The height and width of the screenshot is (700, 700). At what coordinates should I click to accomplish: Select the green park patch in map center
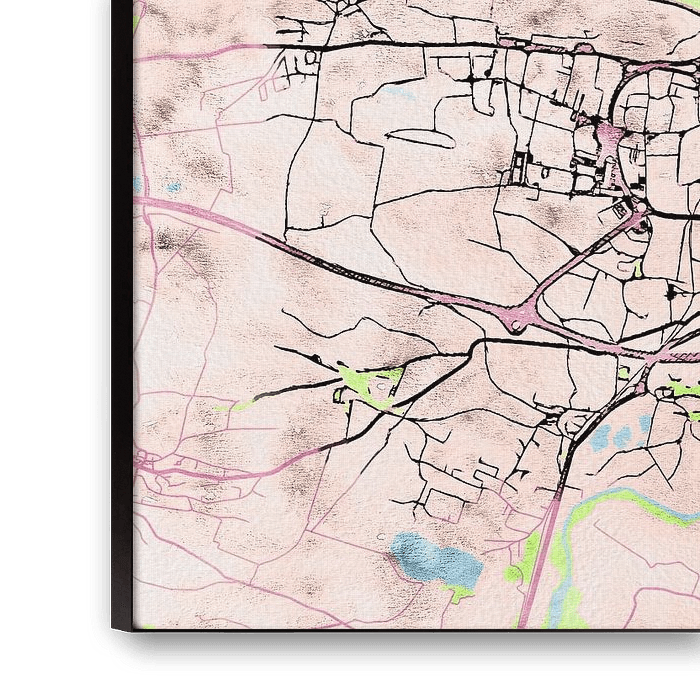pos(371,381)
